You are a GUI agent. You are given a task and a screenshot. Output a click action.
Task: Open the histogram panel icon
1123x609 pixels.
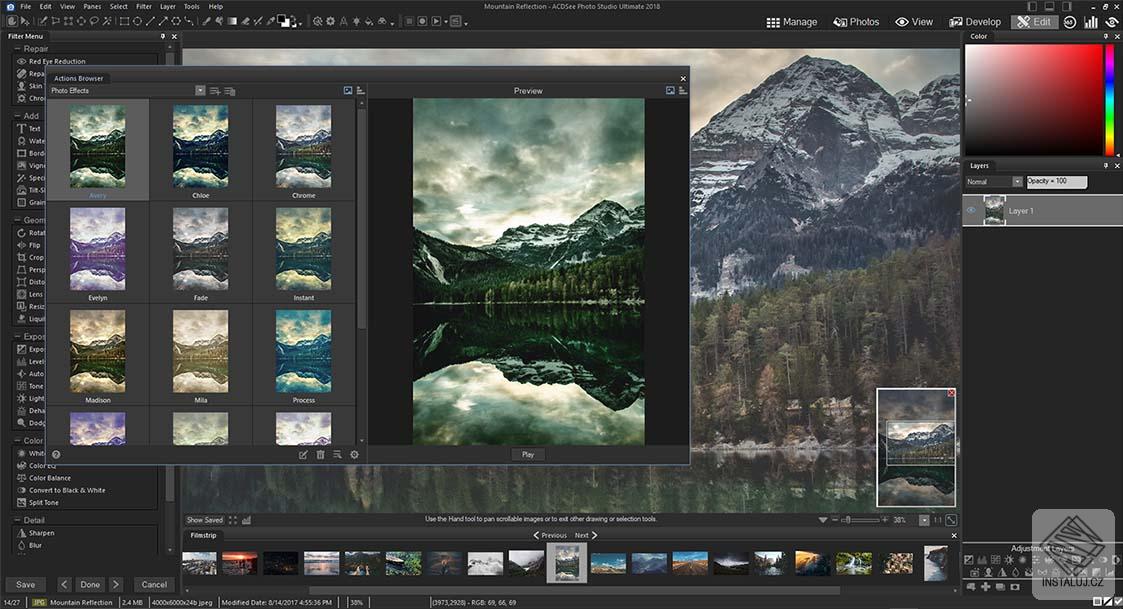click(x=1091, y=21)
